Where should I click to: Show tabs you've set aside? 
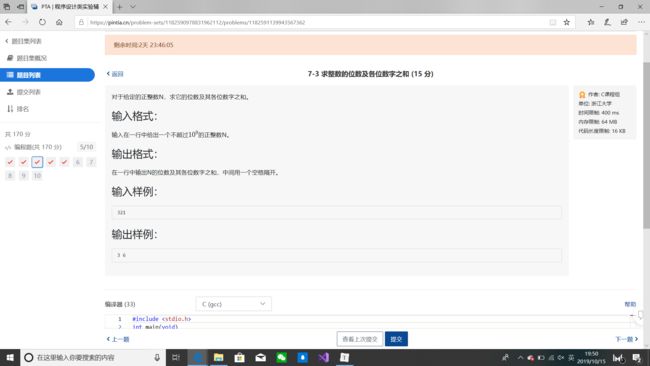[7, 7]
